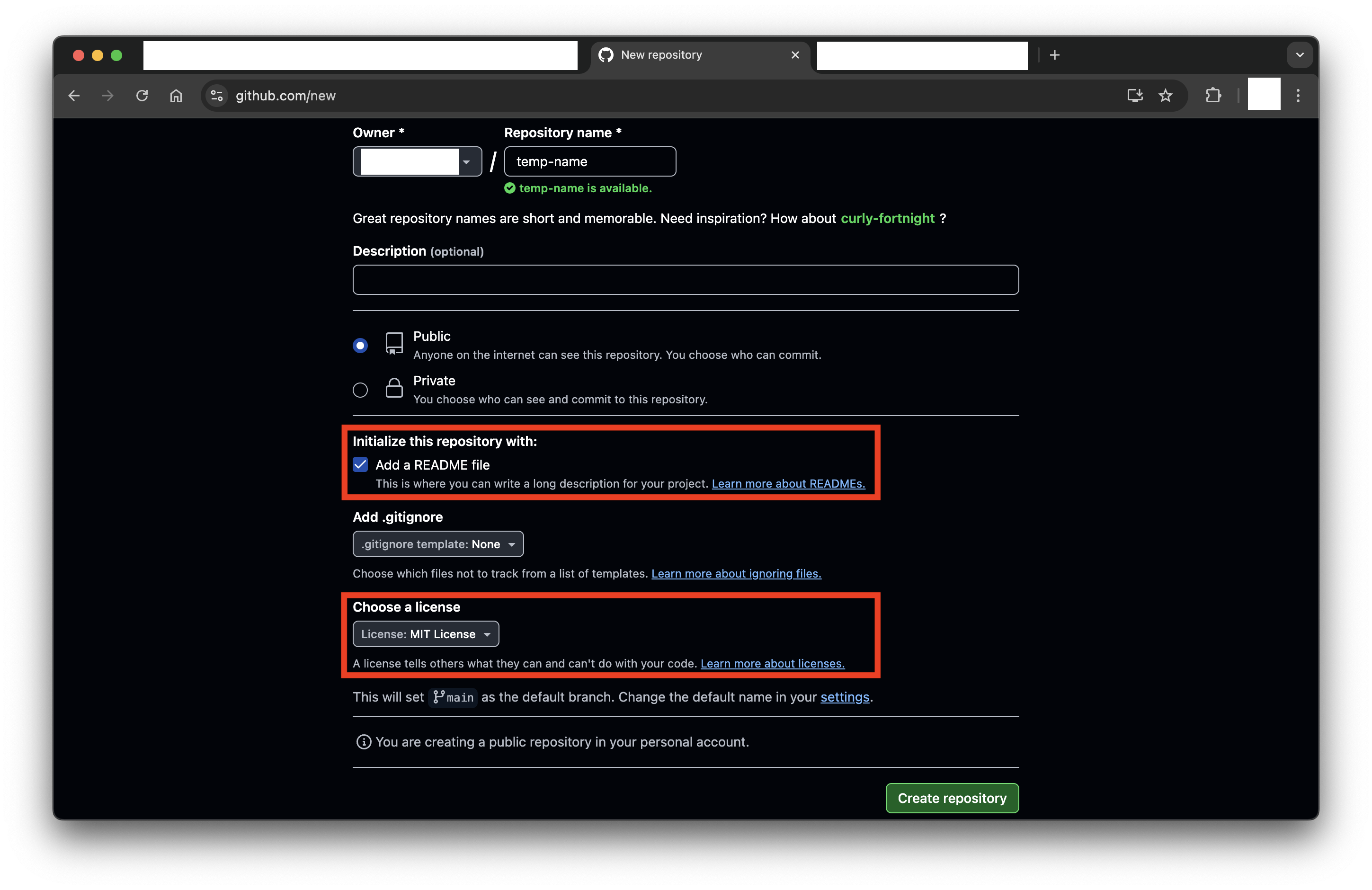Open Learn more about READMEs link

[x=788, y=484]
